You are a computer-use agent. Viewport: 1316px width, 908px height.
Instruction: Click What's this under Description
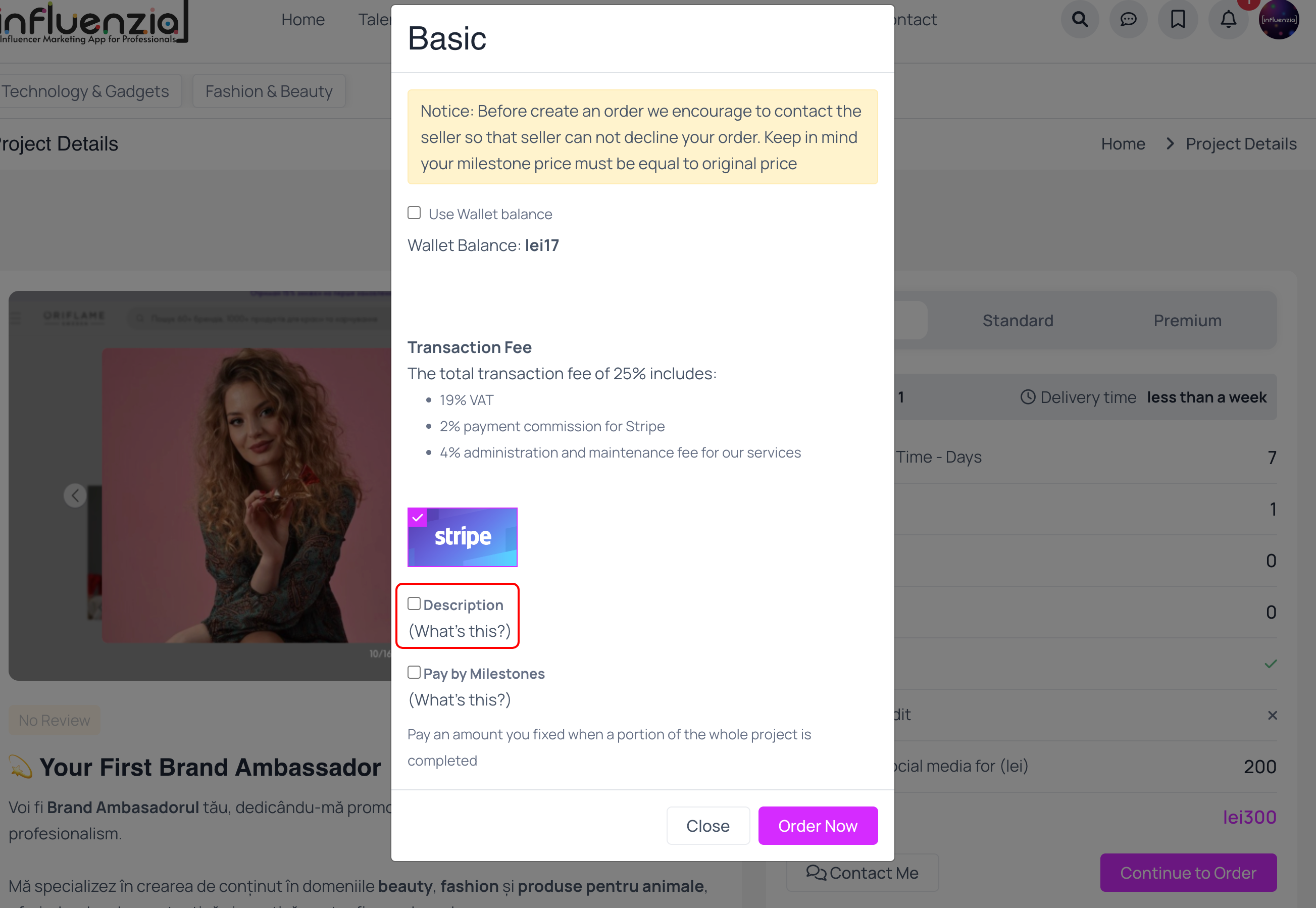pyautogui.click(x=460, y=631)
